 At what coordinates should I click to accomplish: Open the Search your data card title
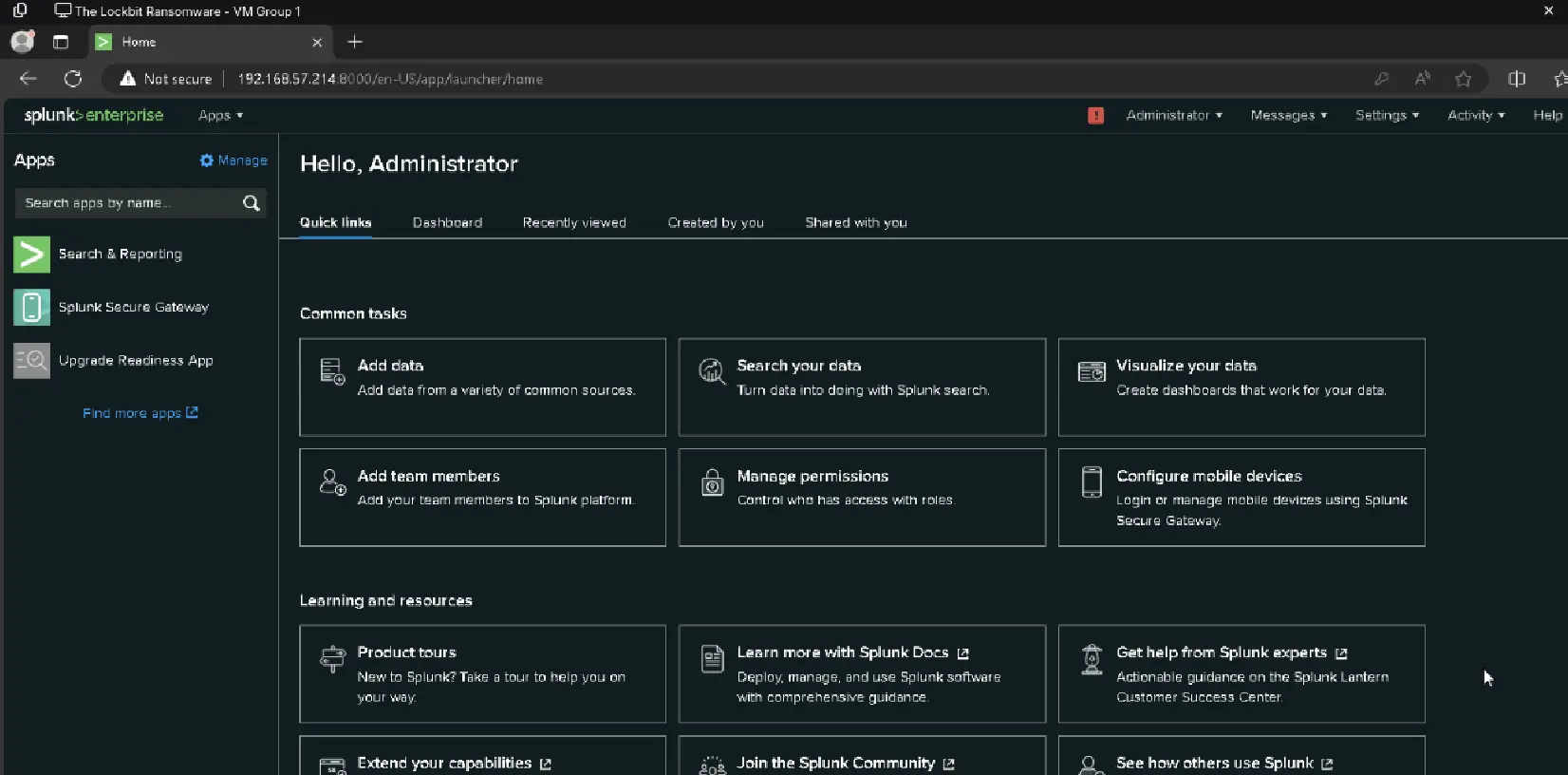tap(799, 366)
